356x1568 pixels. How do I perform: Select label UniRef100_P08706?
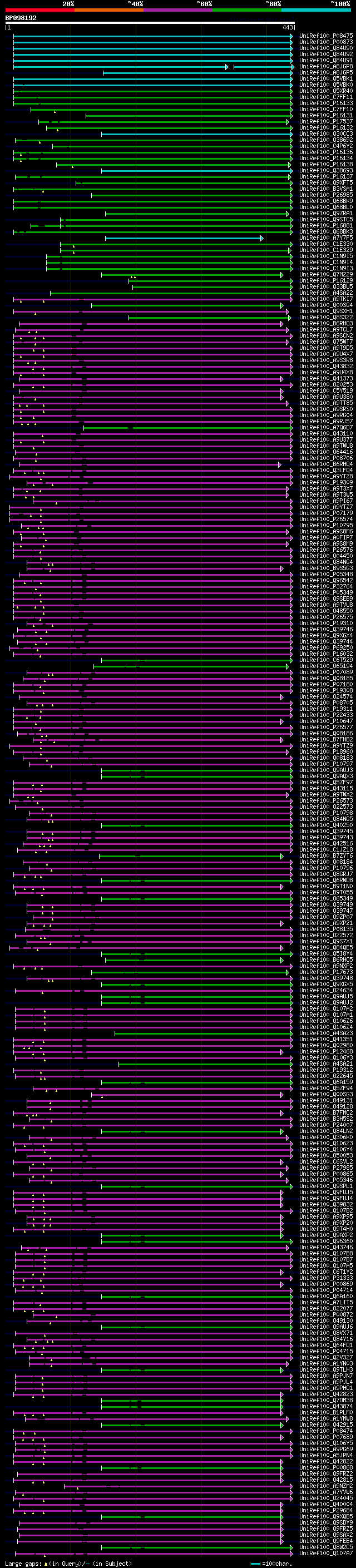pyautogui.click(x=325, y=458)
